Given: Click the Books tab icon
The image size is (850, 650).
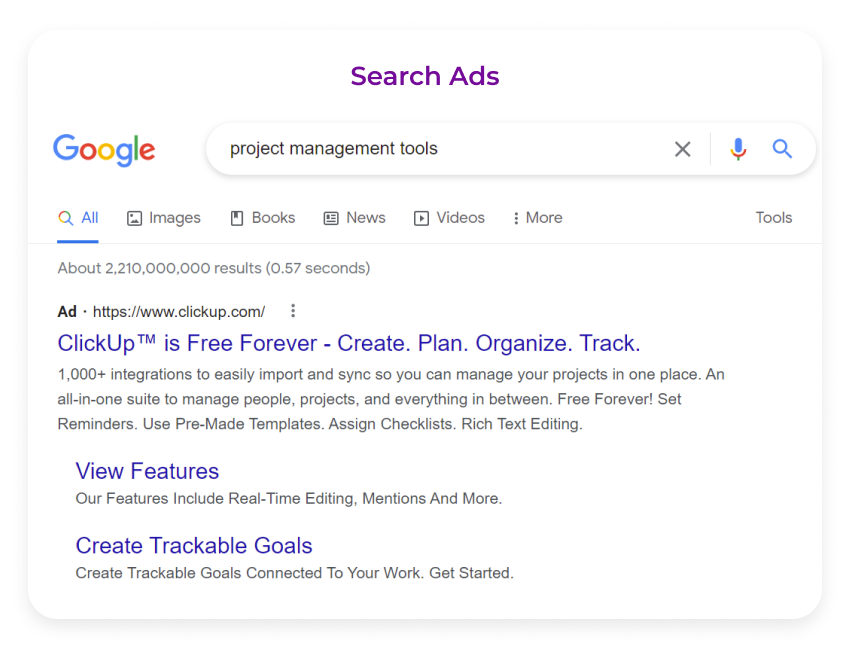Looking at the screenshot, I should (237, 217).
